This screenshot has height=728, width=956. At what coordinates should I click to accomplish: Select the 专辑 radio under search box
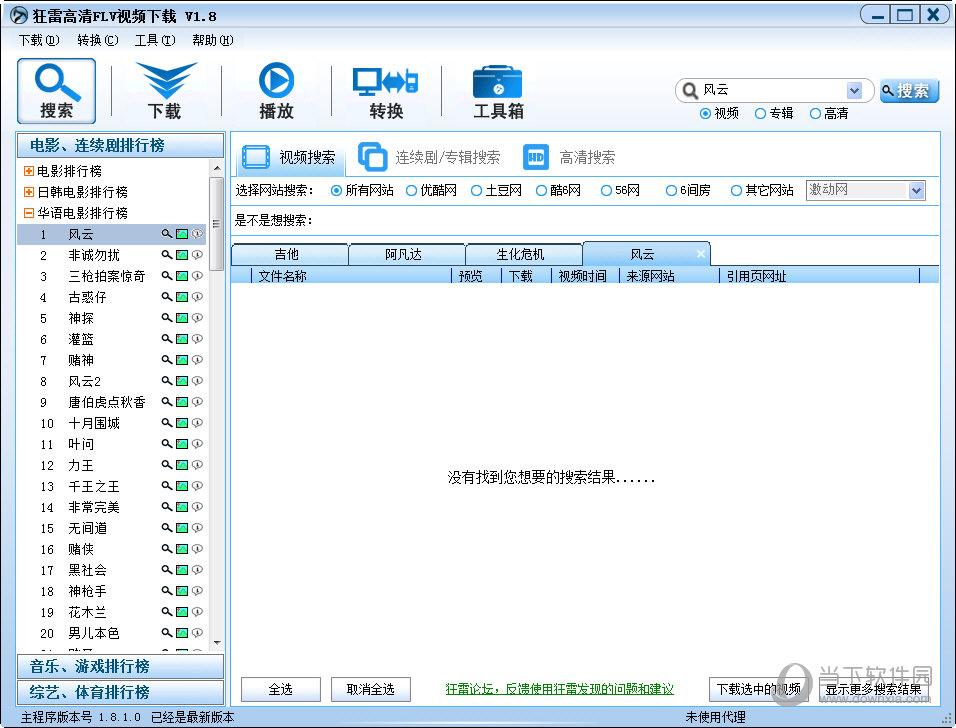(x=760, y=113)
